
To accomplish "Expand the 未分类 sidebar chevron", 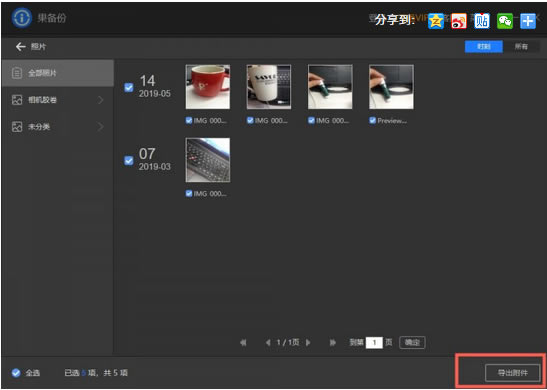I will pos(101,127).
